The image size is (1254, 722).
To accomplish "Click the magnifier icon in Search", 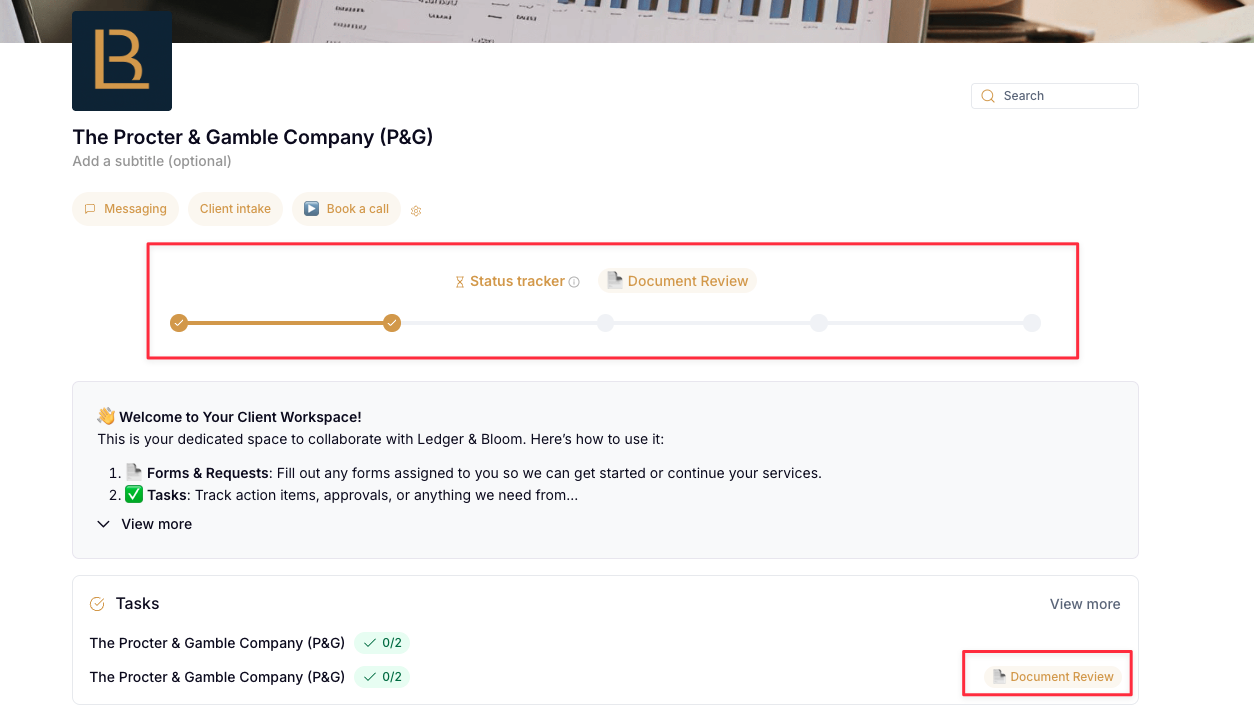I will click(x=988, y=96).
